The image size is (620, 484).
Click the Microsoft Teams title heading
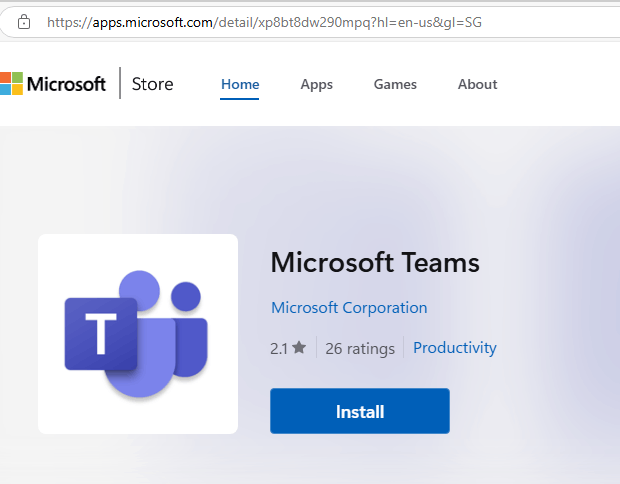click(375, 262)
